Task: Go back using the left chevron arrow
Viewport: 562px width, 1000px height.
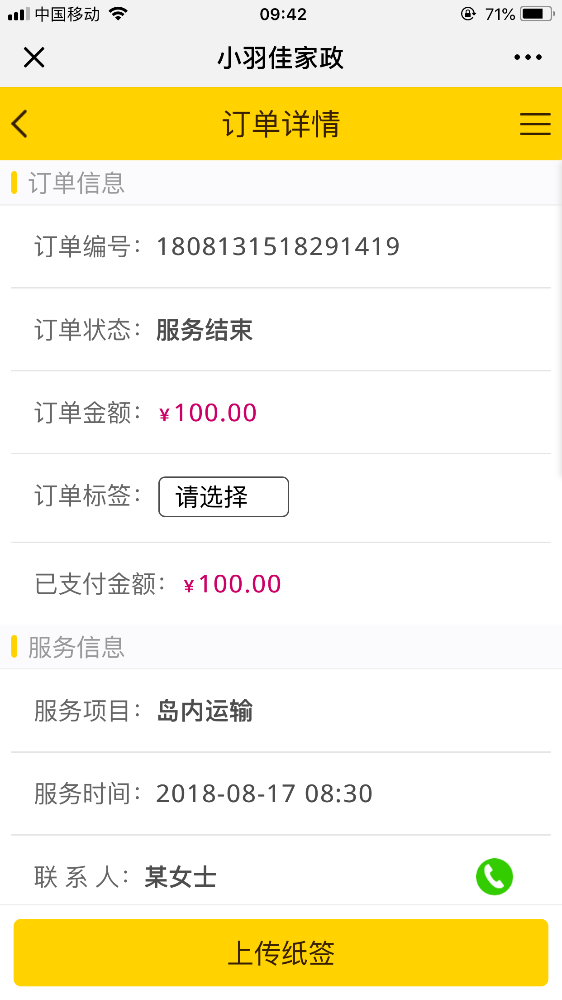Action: (20, 124)
